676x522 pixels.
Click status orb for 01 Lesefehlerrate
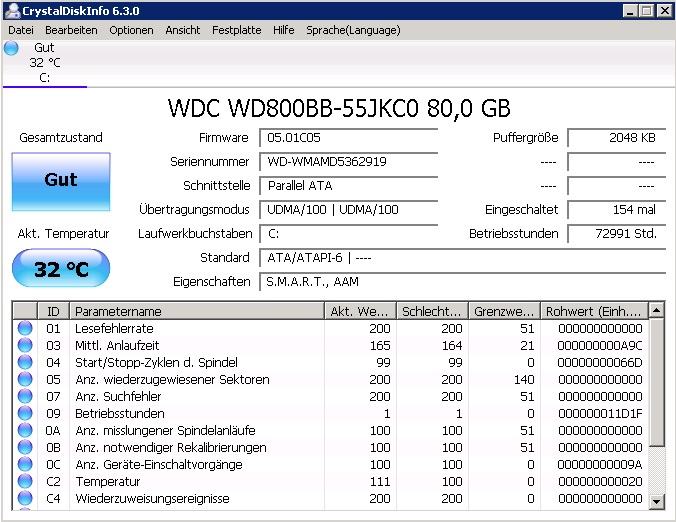25,328
